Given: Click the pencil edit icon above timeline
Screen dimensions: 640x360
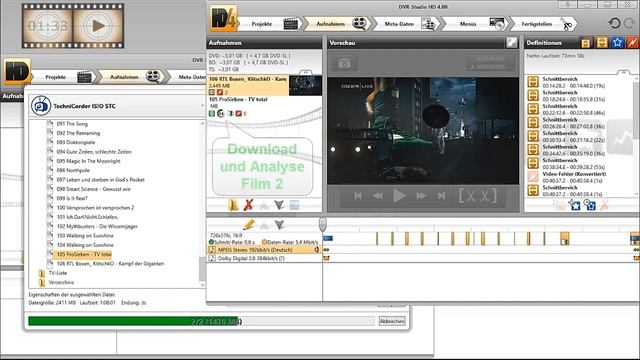Looking at the screenshot, I should click(x=248, y=224).
